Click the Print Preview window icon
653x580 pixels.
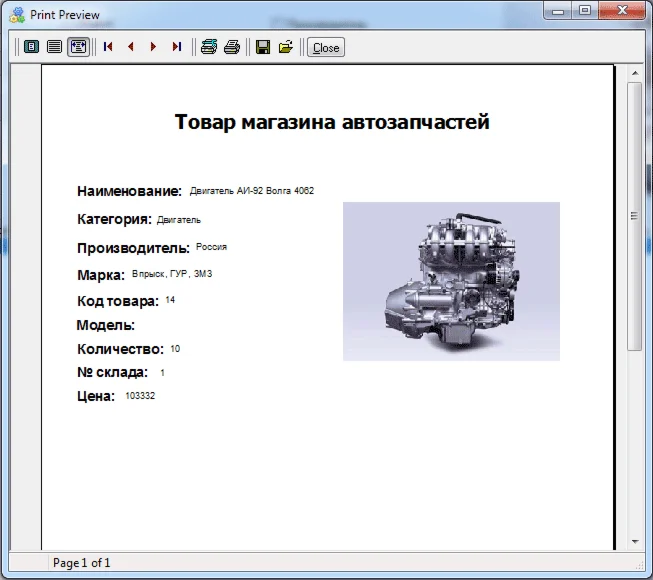point(17,13)
